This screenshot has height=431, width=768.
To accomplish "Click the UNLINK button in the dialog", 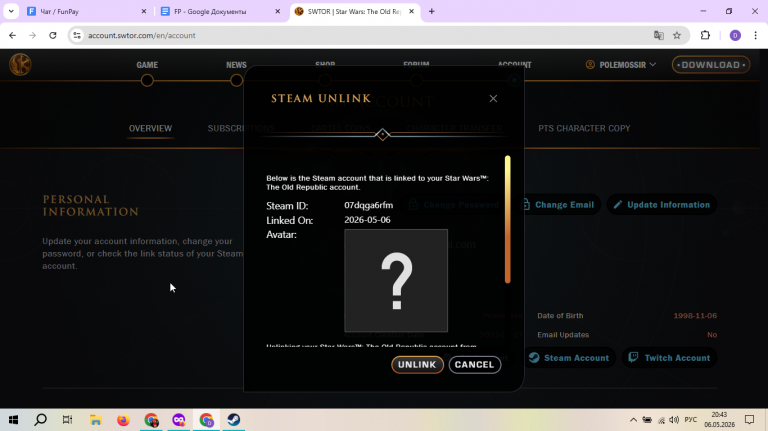I will pos(417,364).
